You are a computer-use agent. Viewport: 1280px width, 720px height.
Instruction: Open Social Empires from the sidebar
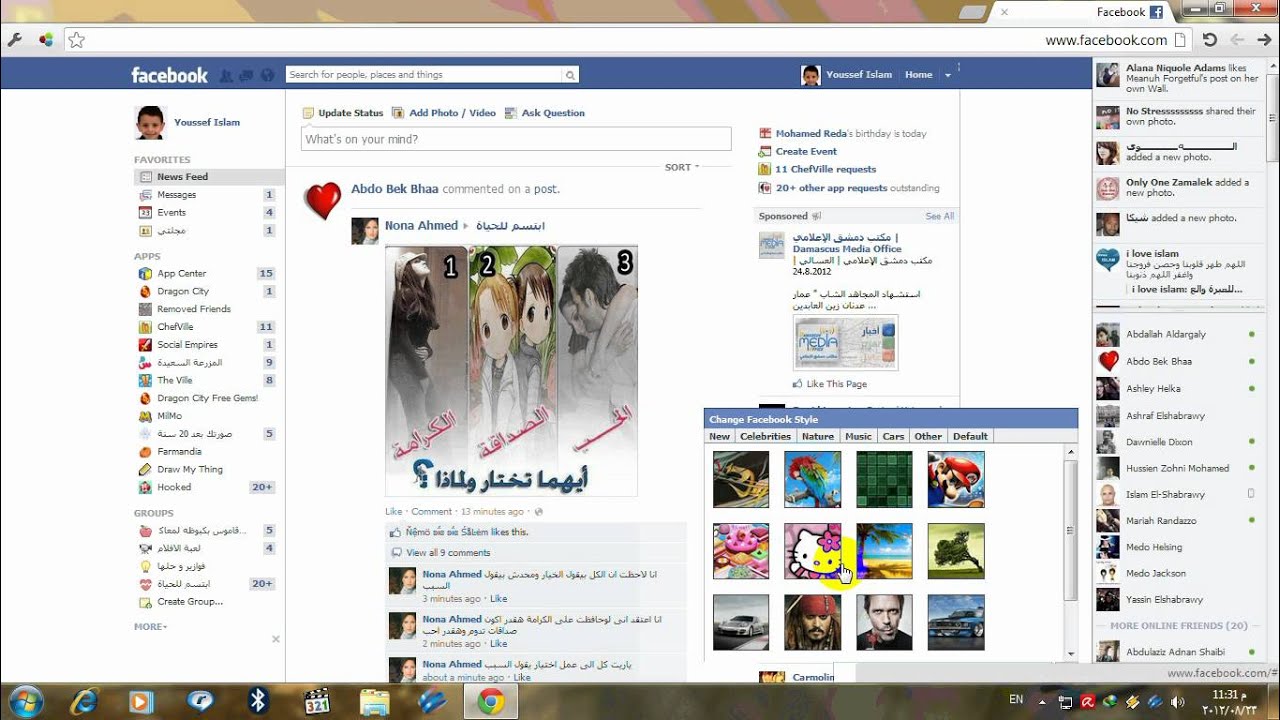187,345
